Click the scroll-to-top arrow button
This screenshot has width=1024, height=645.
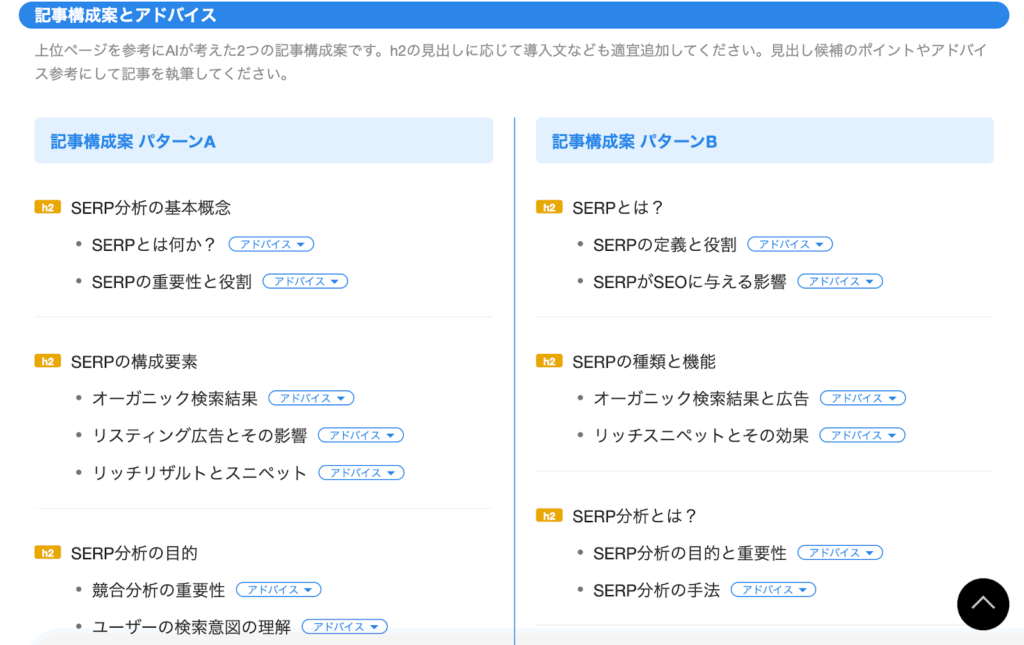[983, 604]
